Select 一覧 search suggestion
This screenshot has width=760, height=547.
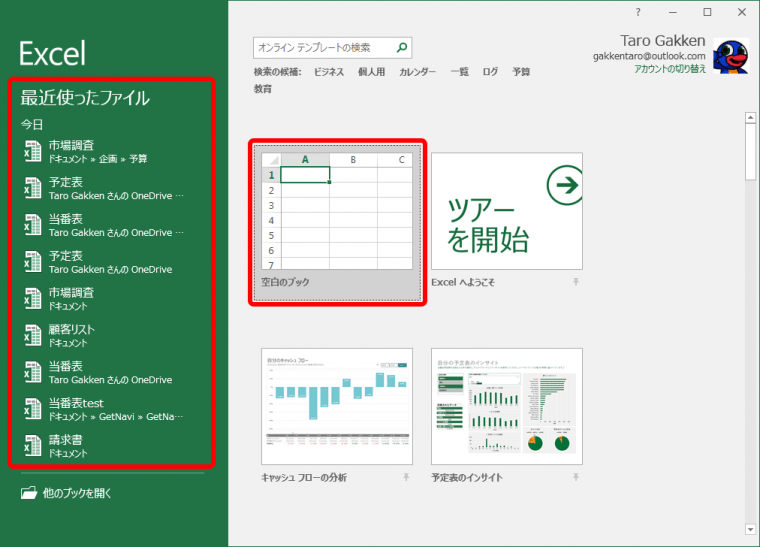[x=459, y=72]
